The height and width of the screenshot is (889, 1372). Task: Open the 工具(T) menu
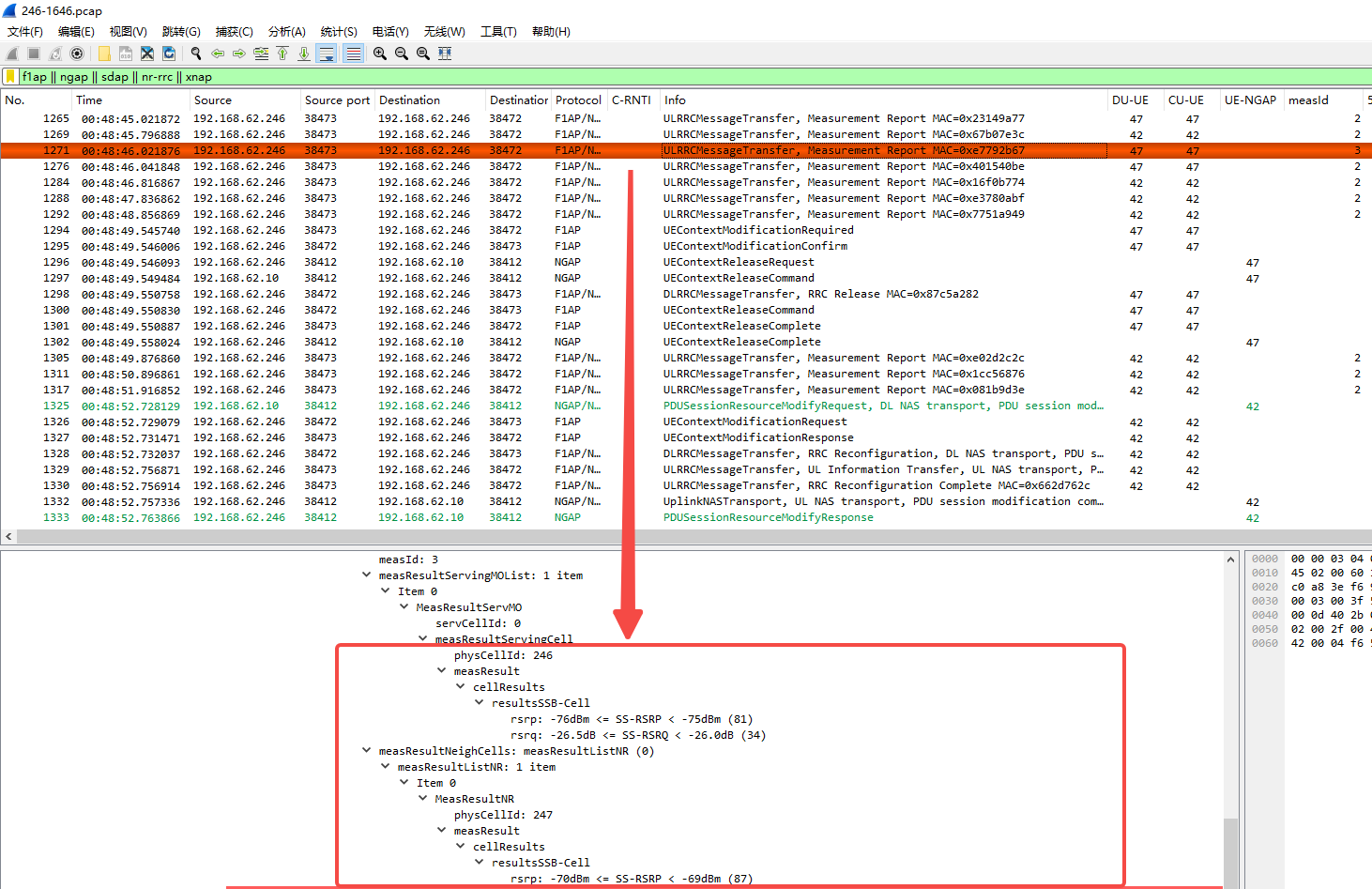point(498,32)
